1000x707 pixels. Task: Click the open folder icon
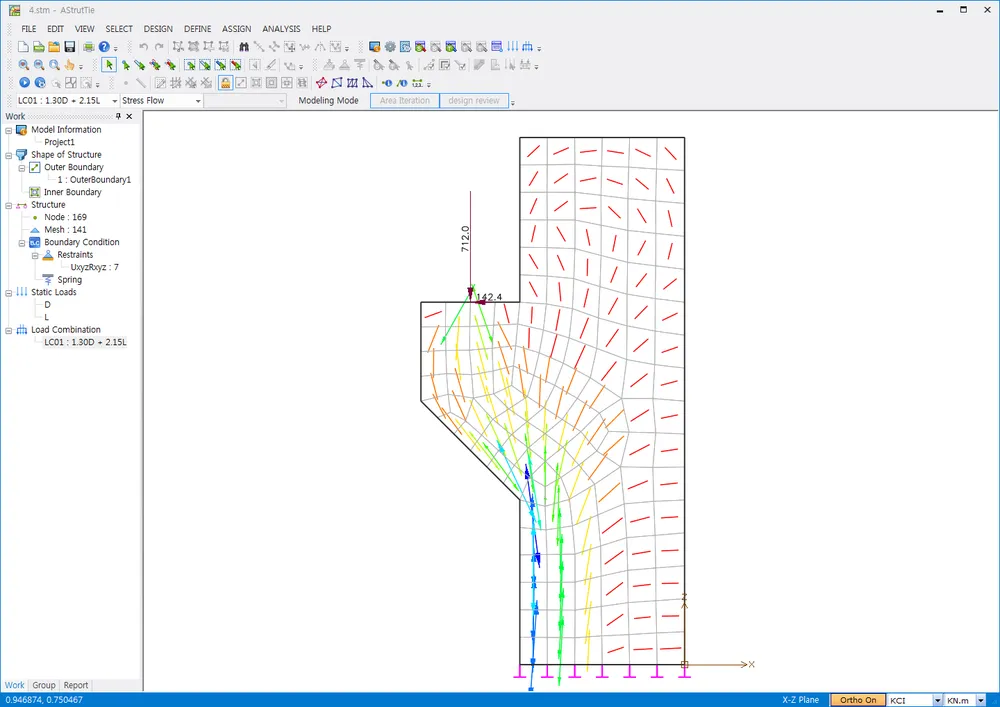54,47
